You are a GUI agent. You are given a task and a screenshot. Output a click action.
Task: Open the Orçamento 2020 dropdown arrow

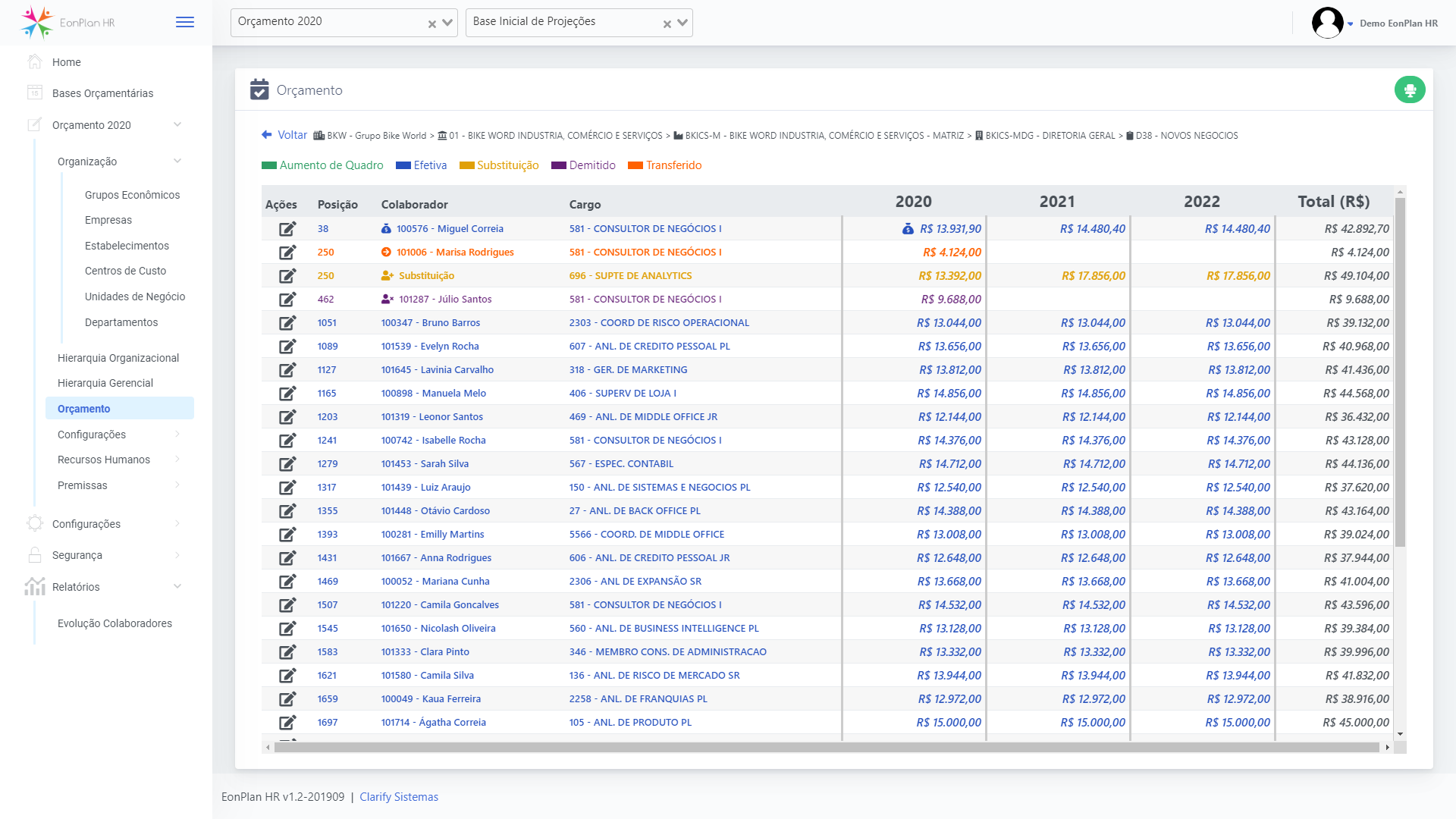tap(447, 23)
